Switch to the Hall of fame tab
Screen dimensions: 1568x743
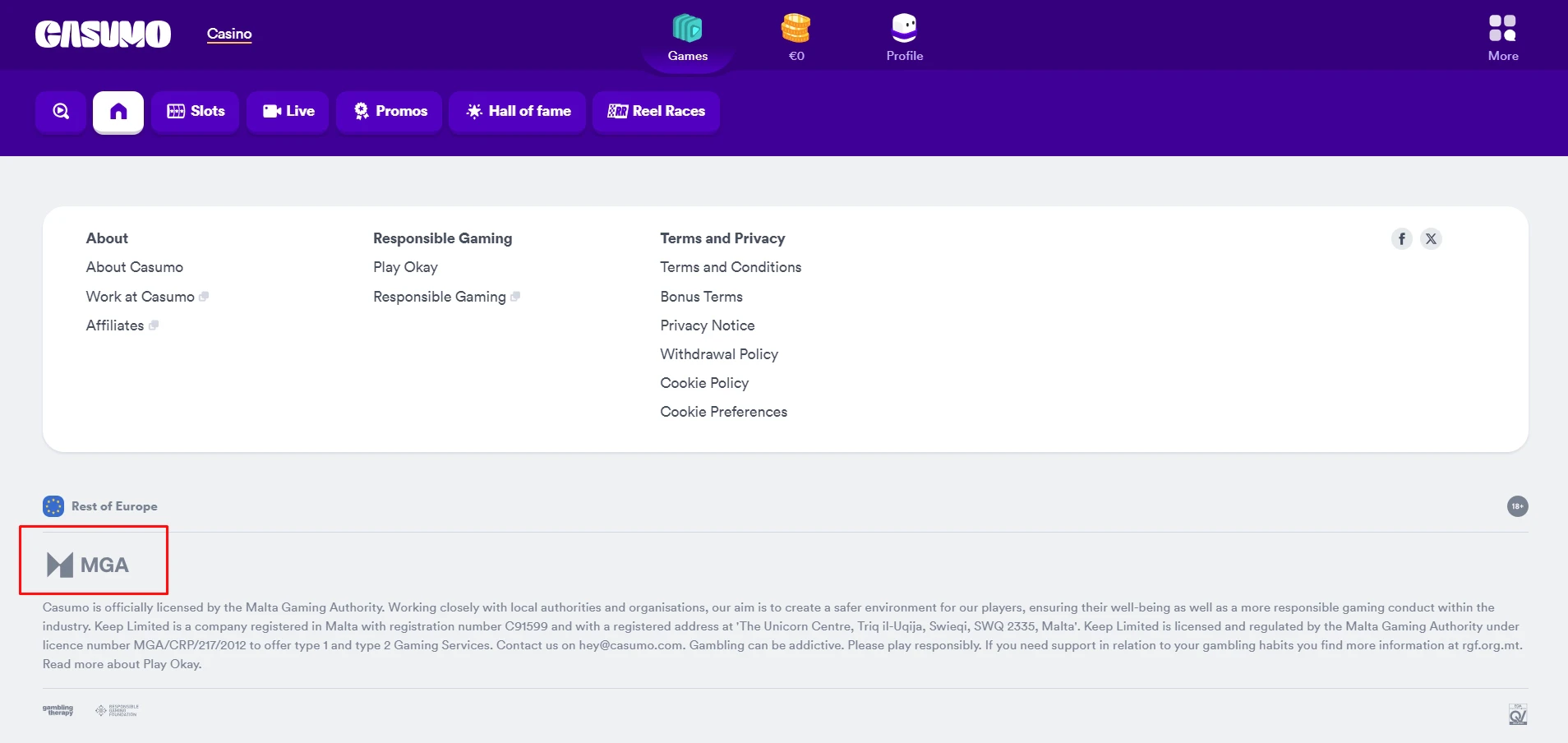click(x=518, y=111)
